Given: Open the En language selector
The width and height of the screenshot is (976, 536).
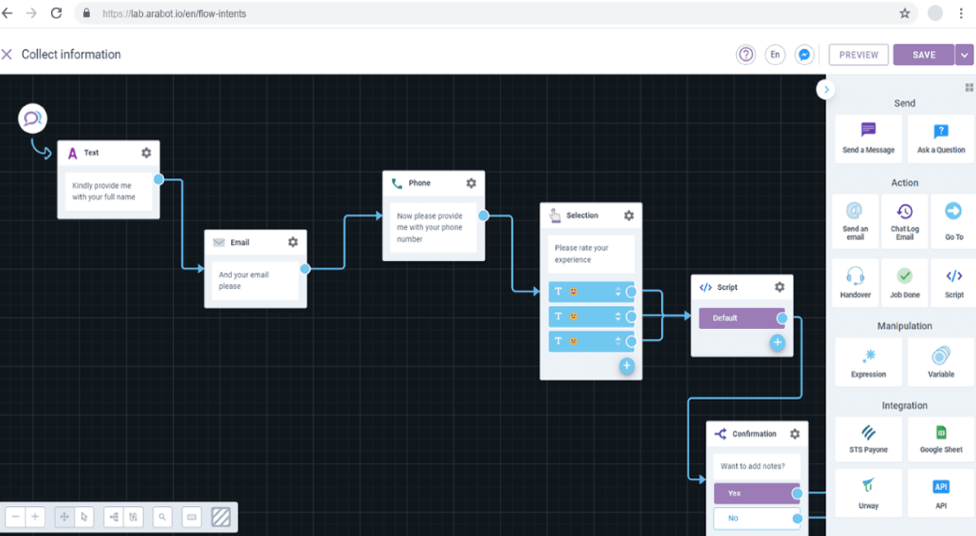Looking at the screenshot, I should pos(775,55).
